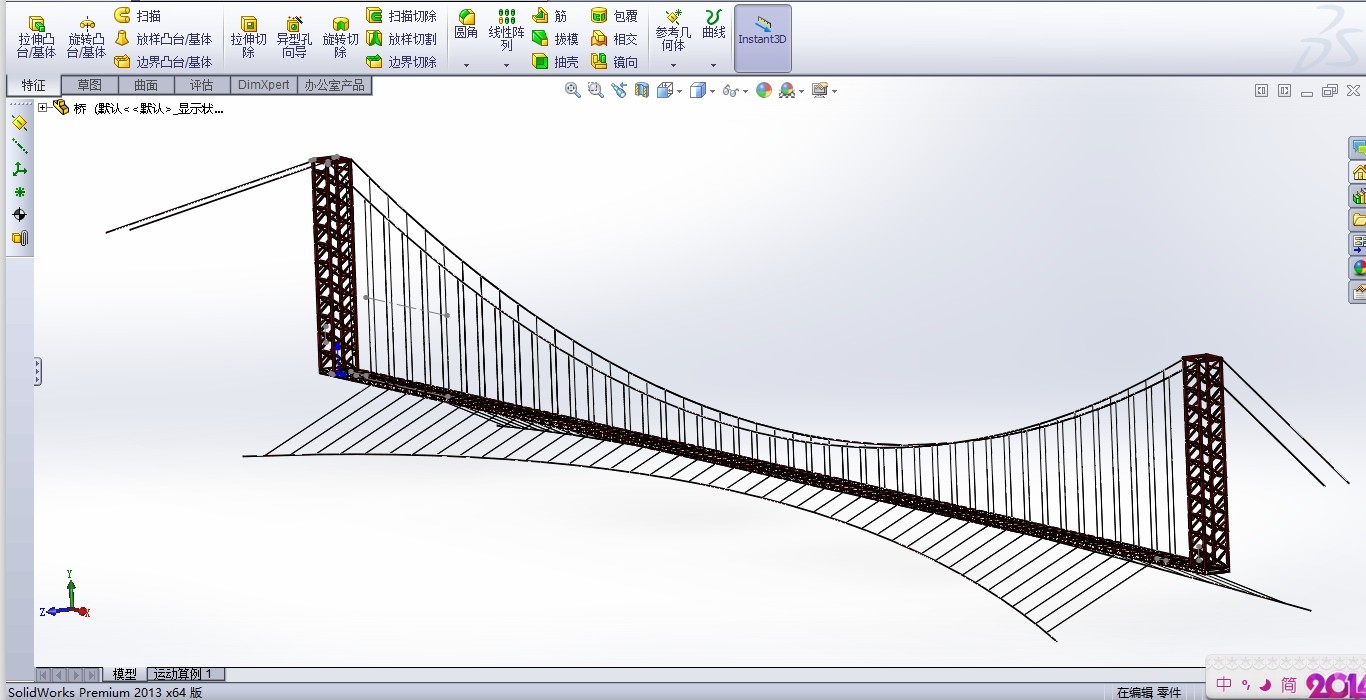This screenshot has height=700, width=1366.
Task: Click the 扫描切除 swept cut button
Action: pos(401,16)
